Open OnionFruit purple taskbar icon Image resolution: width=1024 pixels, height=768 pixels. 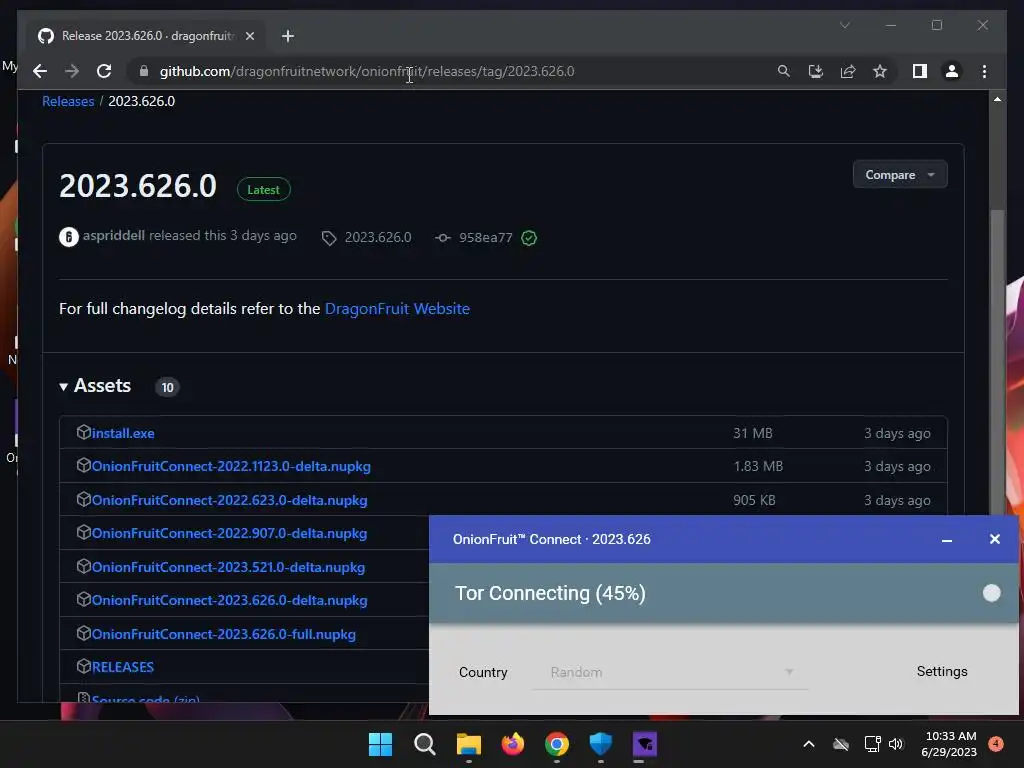[x=645, y=744]
